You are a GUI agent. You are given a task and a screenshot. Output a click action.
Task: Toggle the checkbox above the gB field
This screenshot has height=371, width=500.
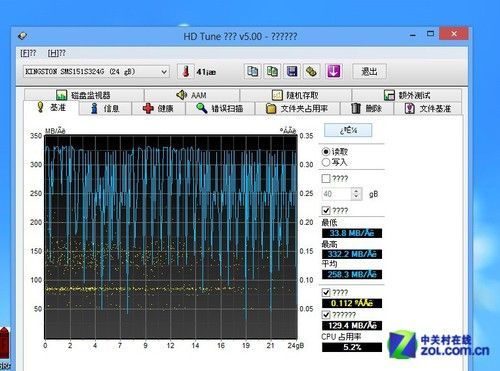point(326,179)
